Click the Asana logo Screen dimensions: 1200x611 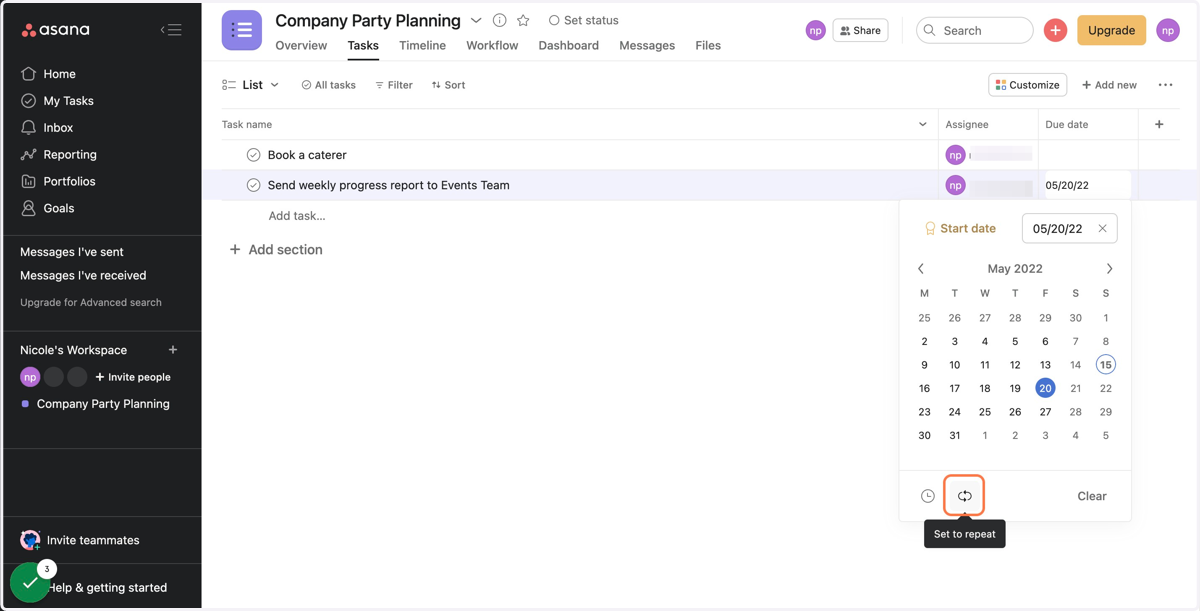coord(56,30)
